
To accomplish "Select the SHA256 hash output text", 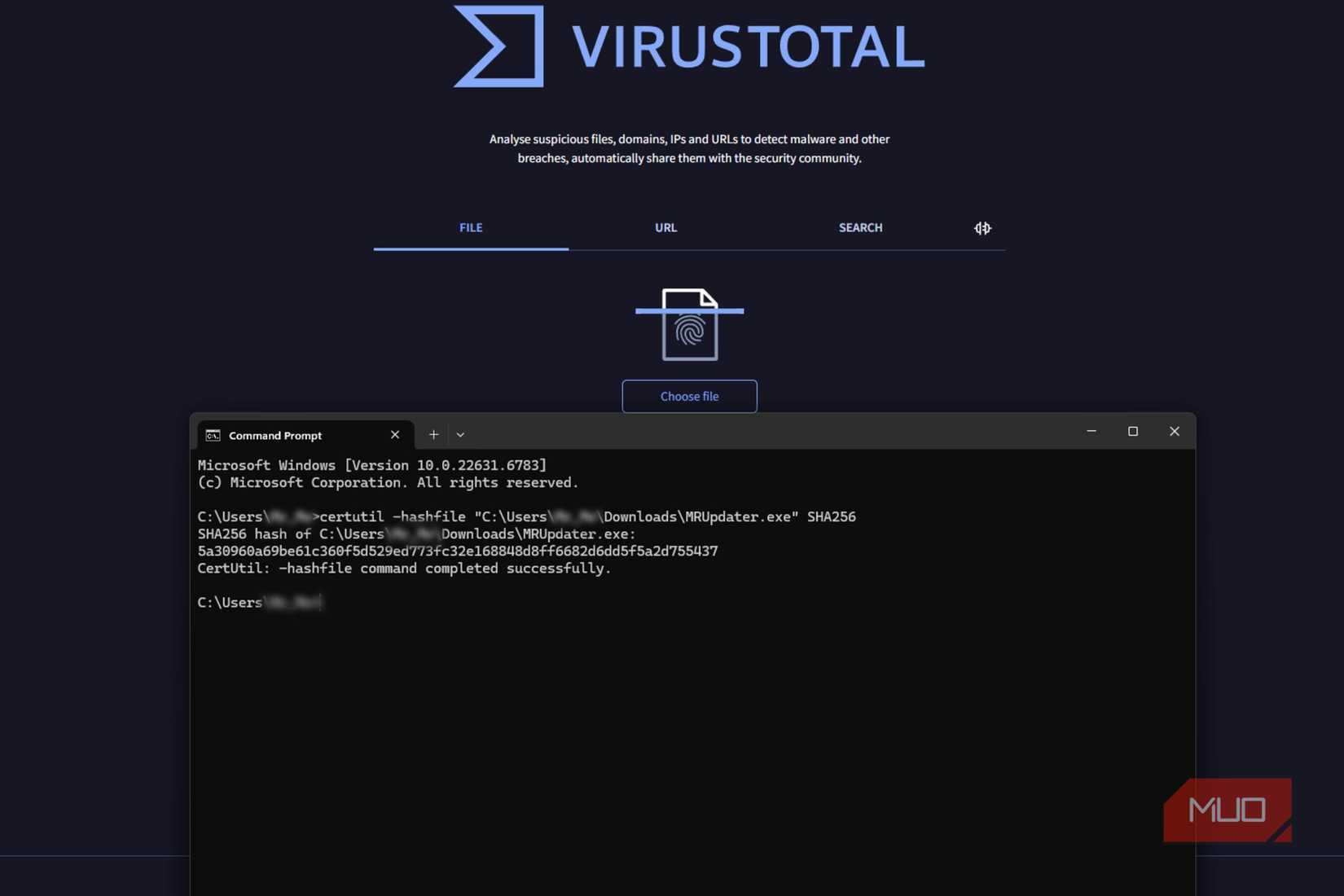I will [458, 551].
